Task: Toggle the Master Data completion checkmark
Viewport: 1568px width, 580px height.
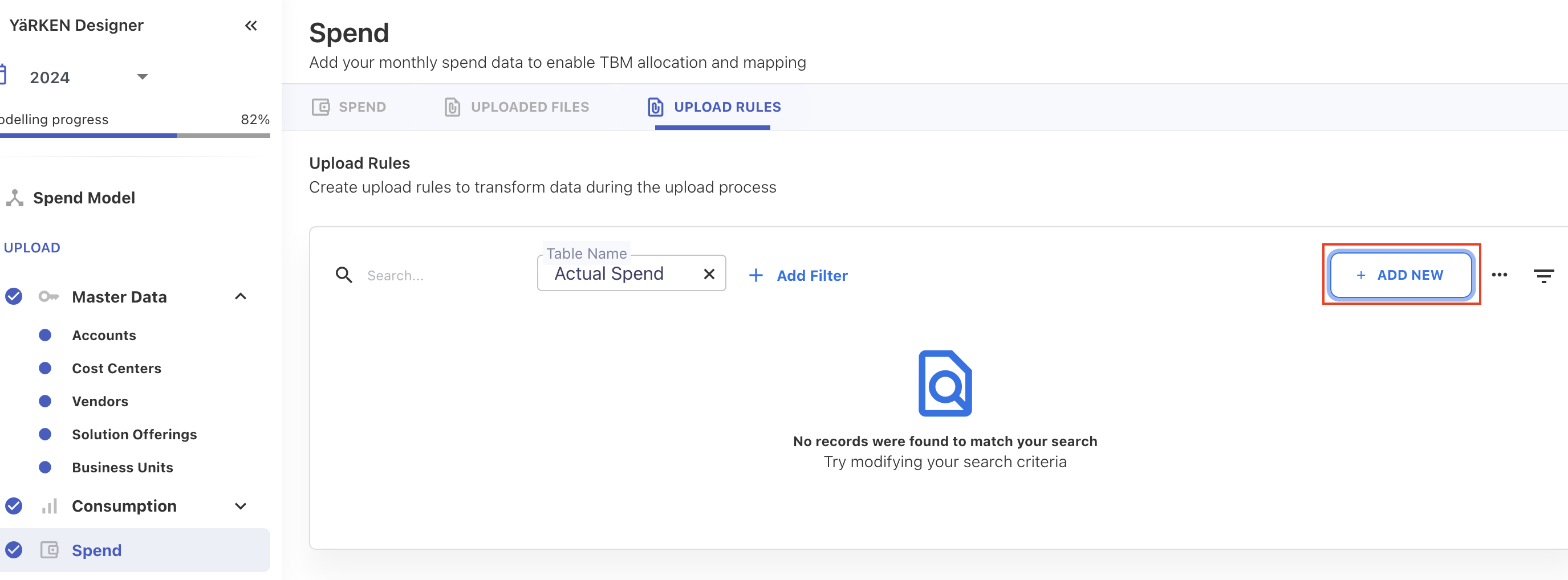Action: 13,297
